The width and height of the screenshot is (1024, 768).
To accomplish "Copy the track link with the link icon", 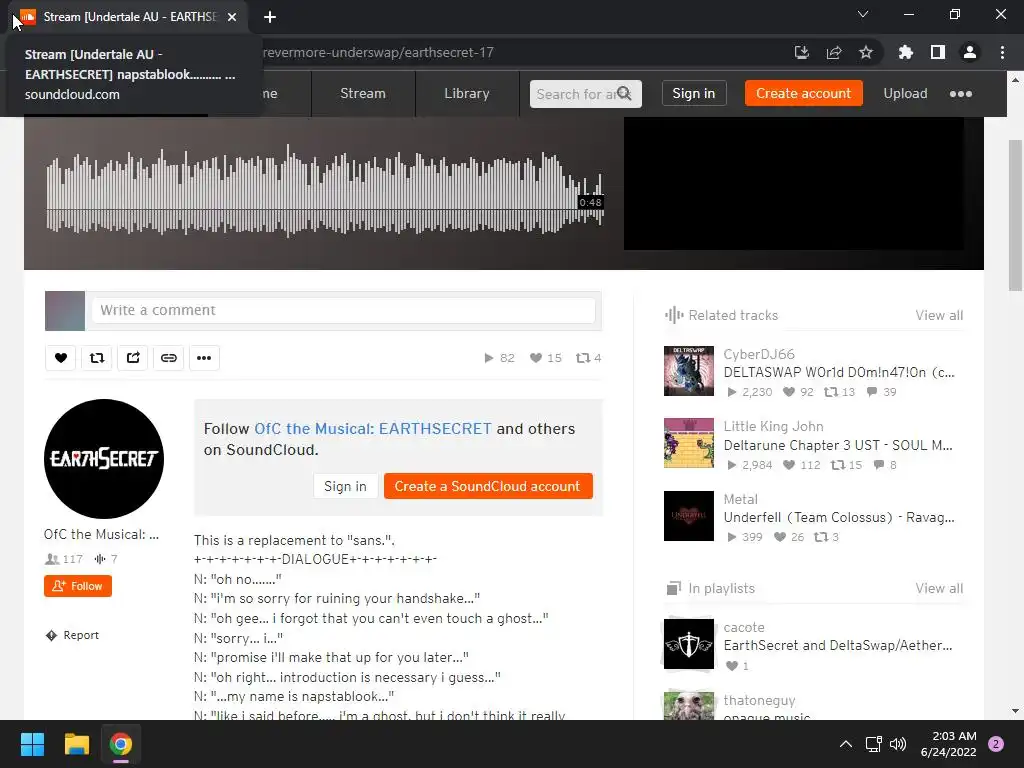I will pyautogui.click(x=168, y=358).
